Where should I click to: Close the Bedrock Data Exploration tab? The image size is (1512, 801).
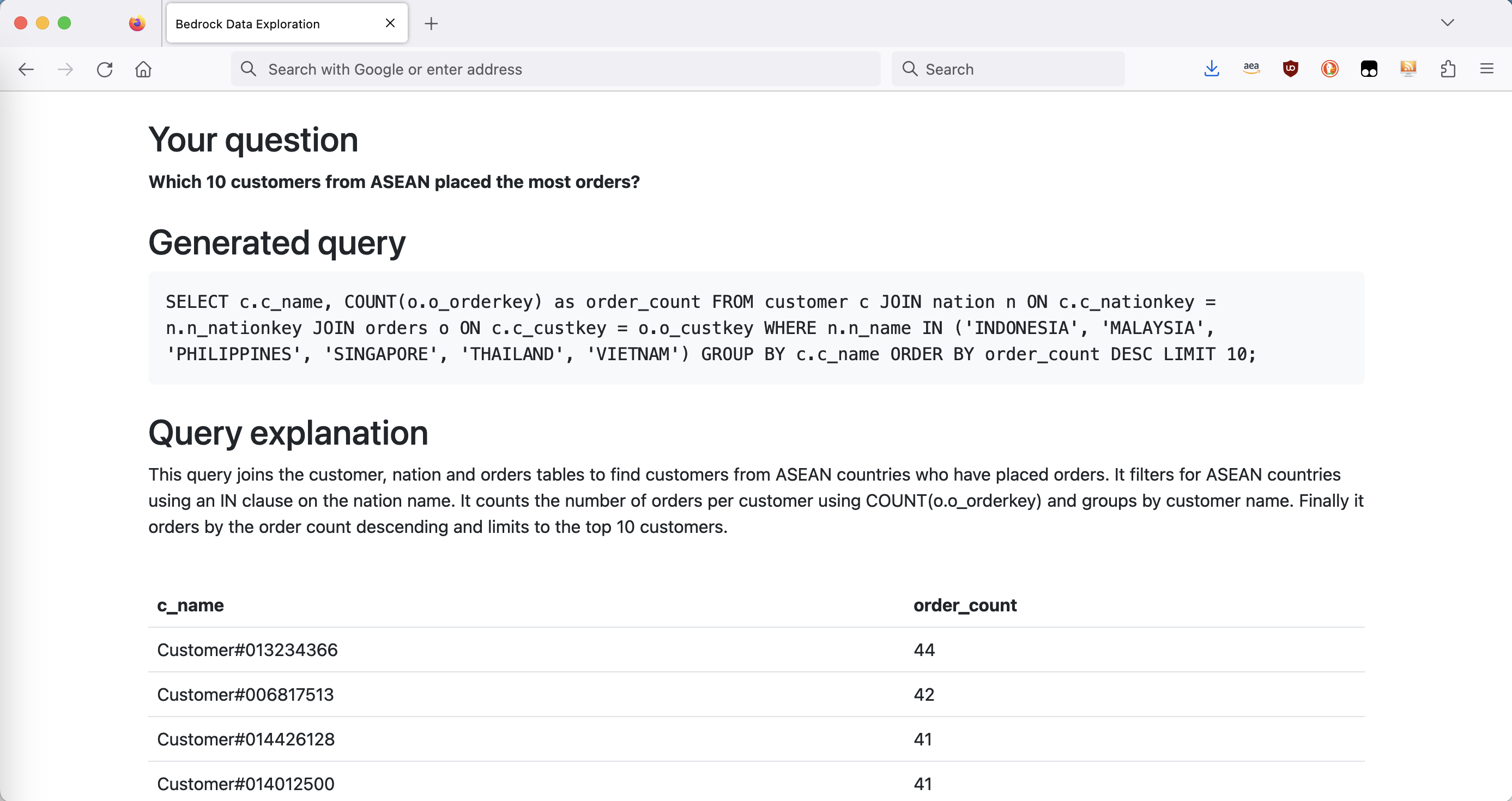[390, 23]
